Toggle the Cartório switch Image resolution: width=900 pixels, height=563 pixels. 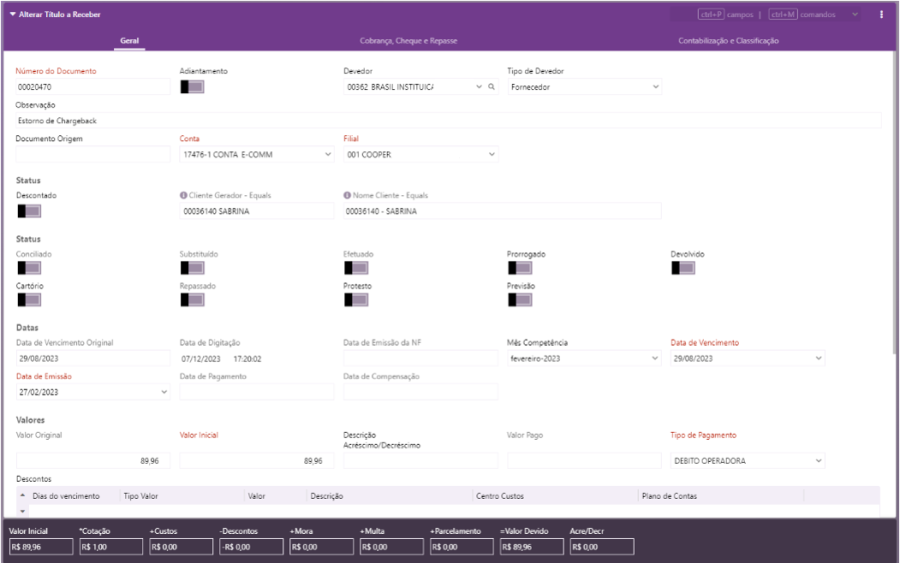[x=29, y=300]
